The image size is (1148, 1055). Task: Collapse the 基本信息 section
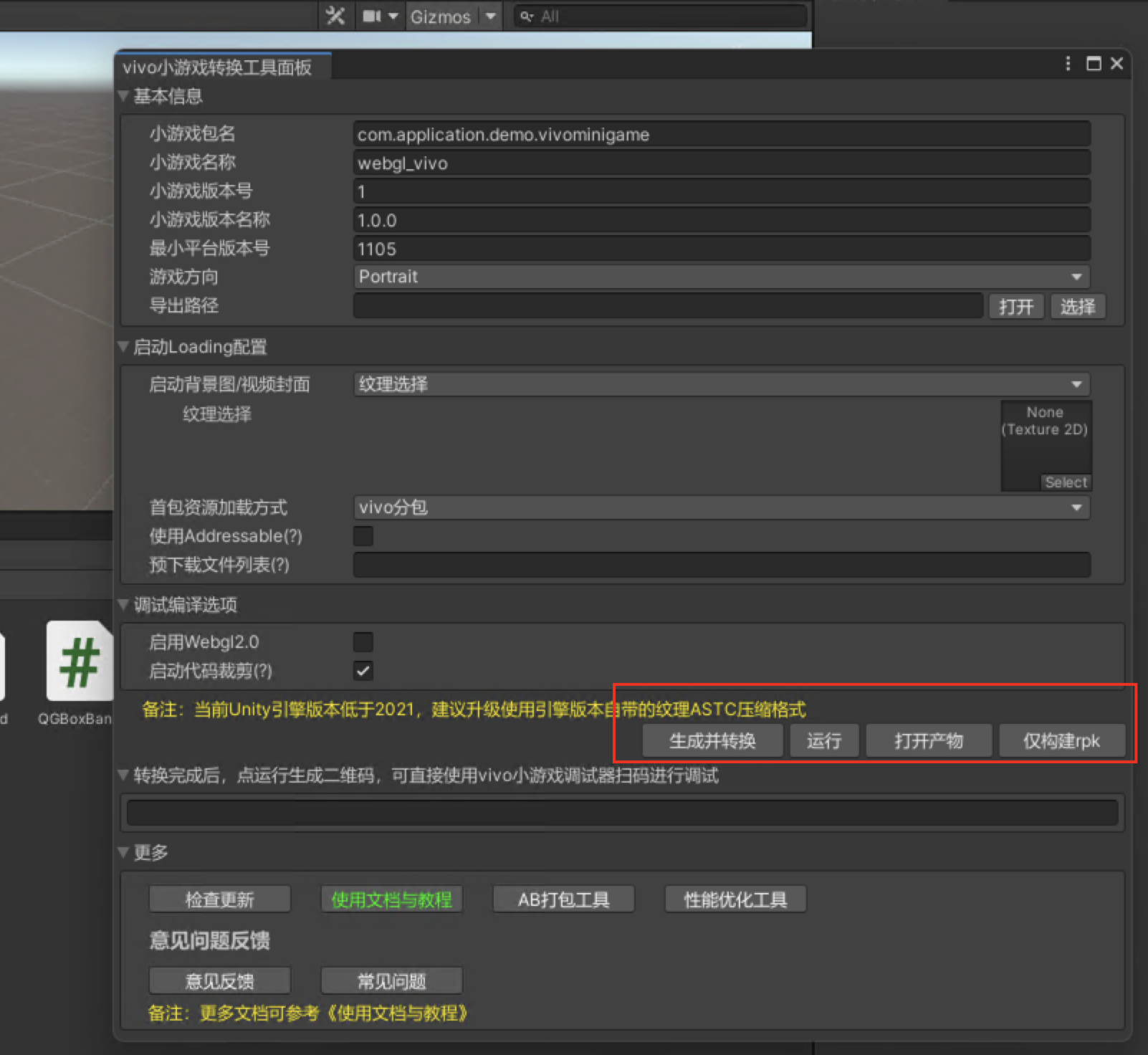tap(123, 96)
